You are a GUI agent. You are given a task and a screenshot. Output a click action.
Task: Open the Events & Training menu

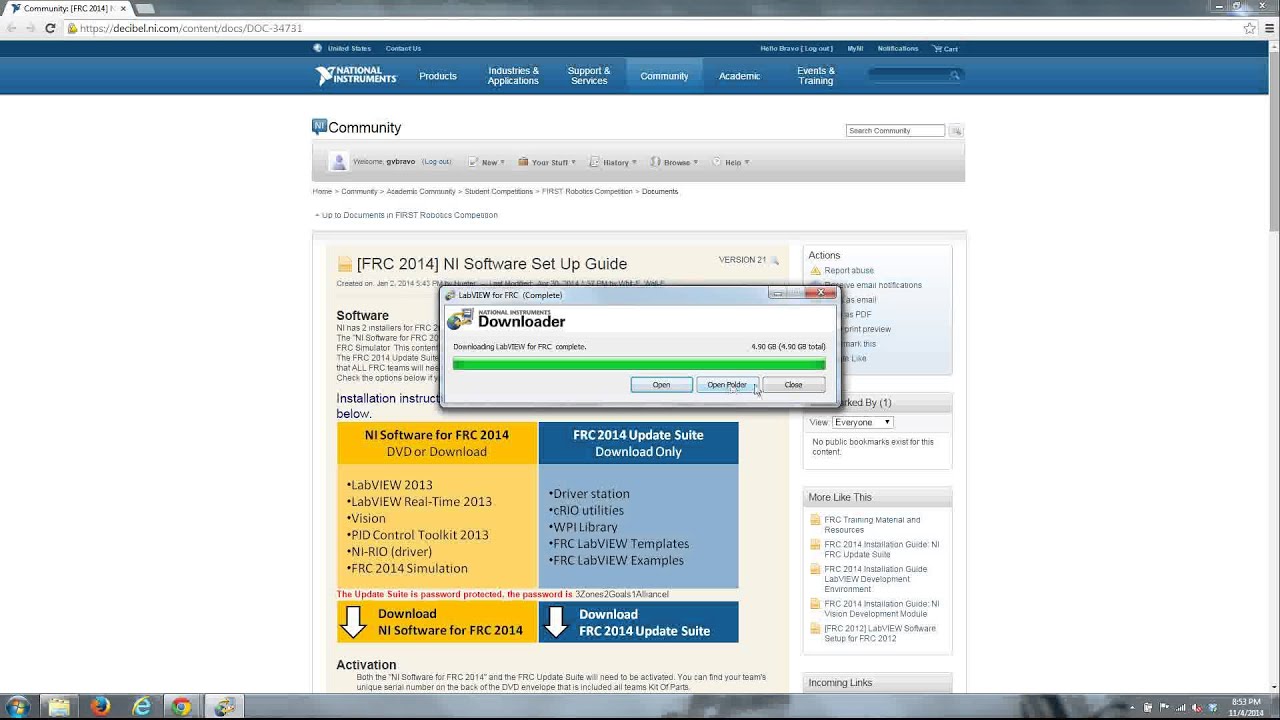pyautogui.click(x=816, y=76)
